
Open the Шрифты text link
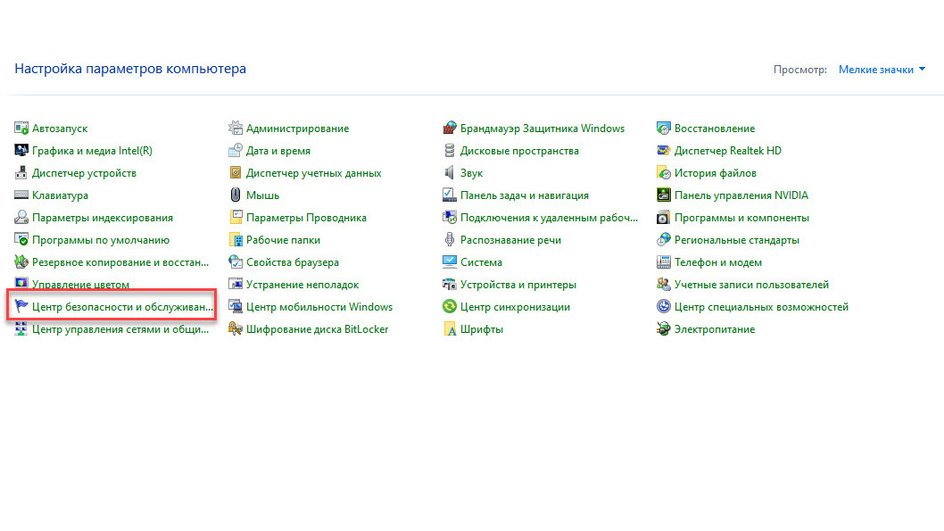[x=482, y=329]
